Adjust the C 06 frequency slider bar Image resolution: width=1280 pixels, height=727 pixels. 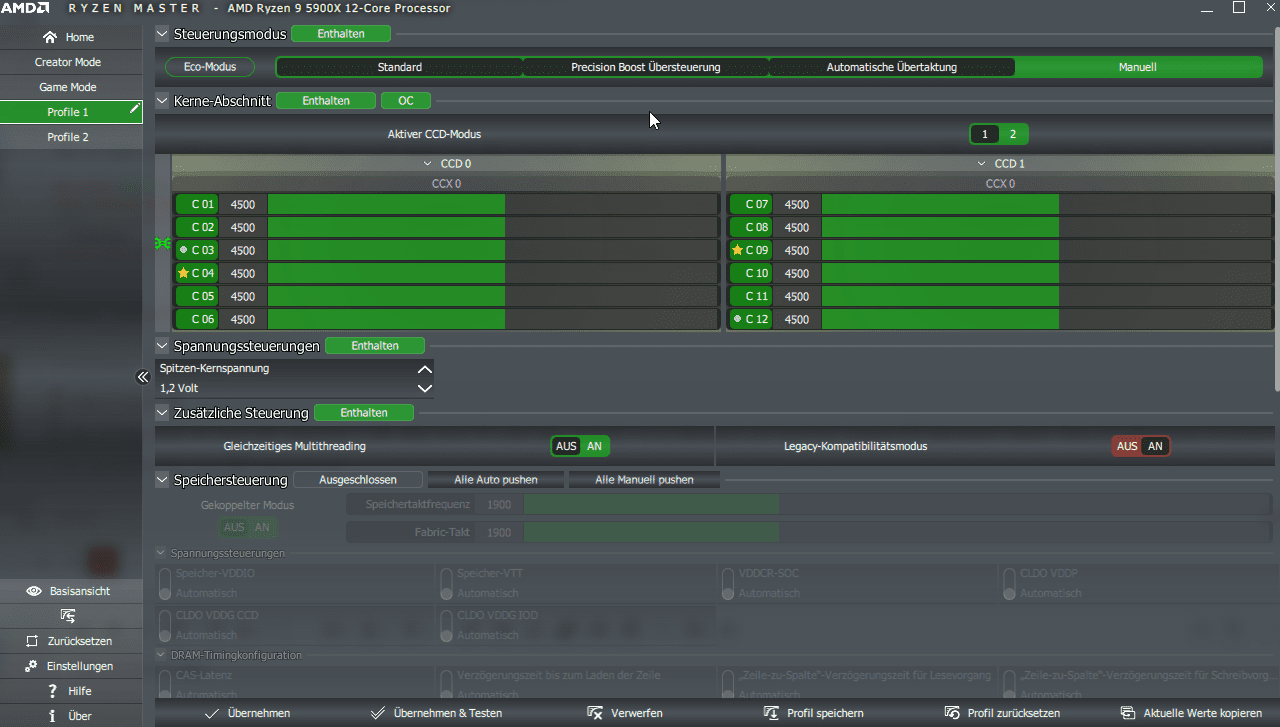click(492, 319)
